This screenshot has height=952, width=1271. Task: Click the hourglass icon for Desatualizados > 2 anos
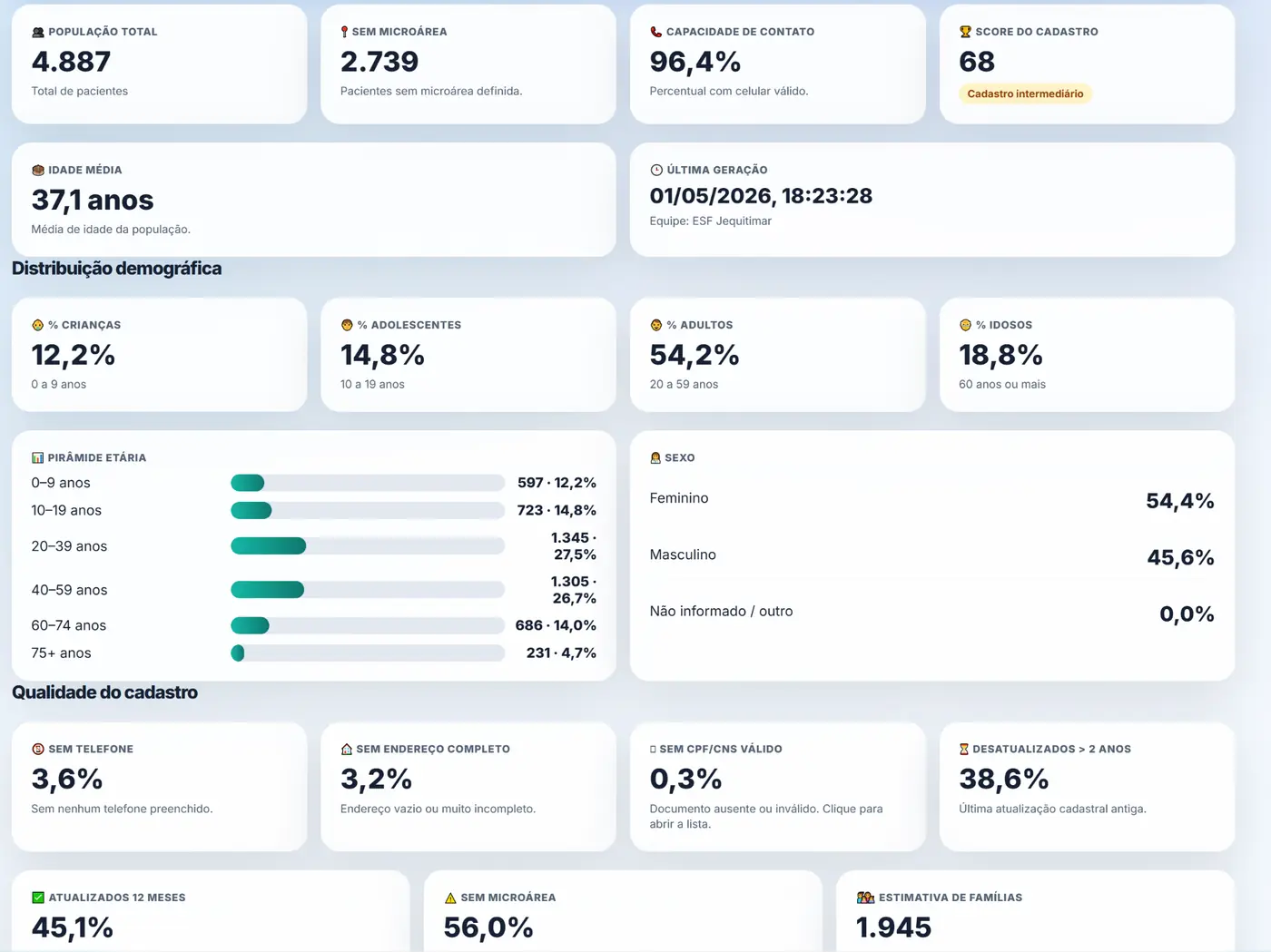click(x=964, y=749)
